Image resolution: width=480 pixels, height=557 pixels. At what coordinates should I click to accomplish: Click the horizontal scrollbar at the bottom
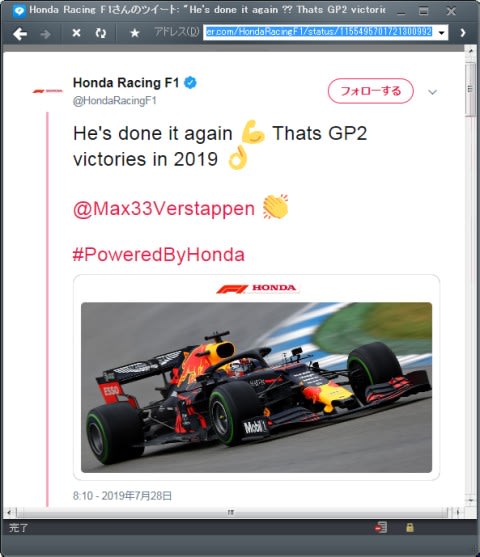pyautogui.click(x=231, y=512)
